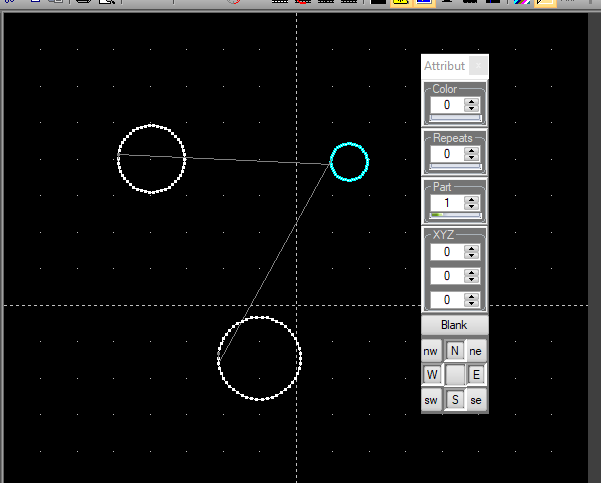The height and width of the screenshot is (483, 601).
Task: Toggle the S direction button
Action: pos(454,400)
